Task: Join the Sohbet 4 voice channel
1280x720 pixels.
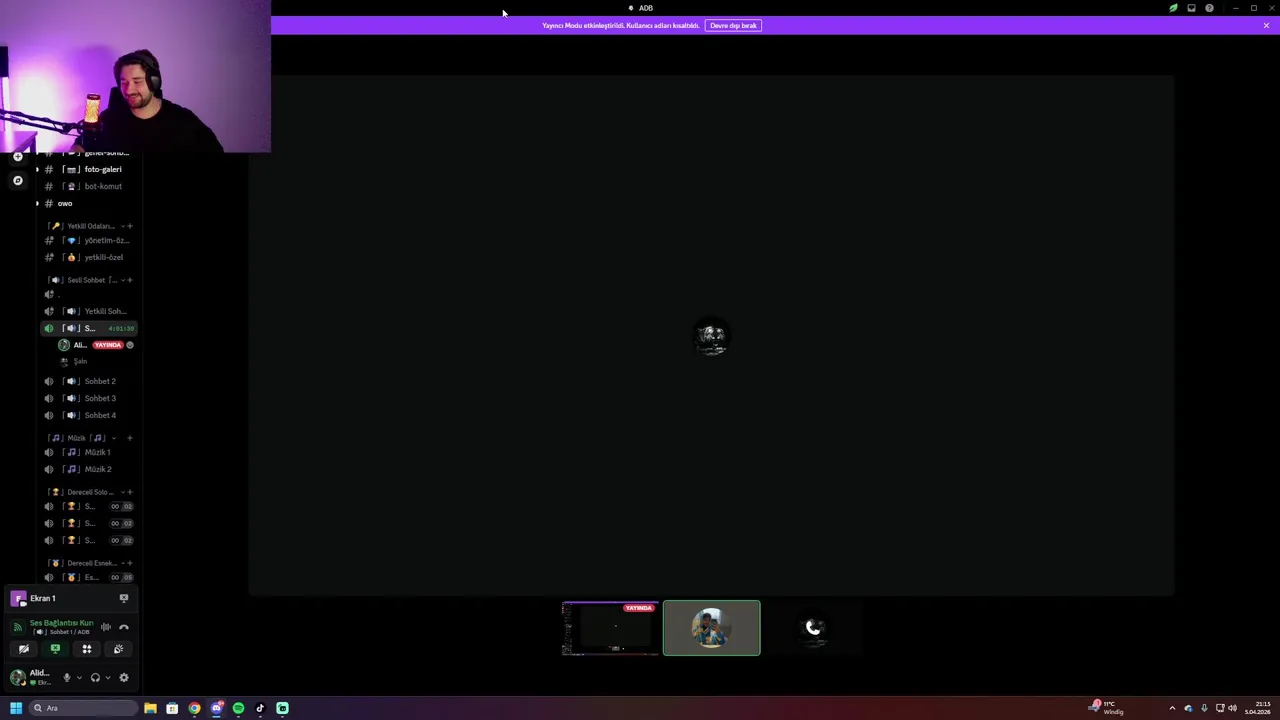Action: [88, 415]
